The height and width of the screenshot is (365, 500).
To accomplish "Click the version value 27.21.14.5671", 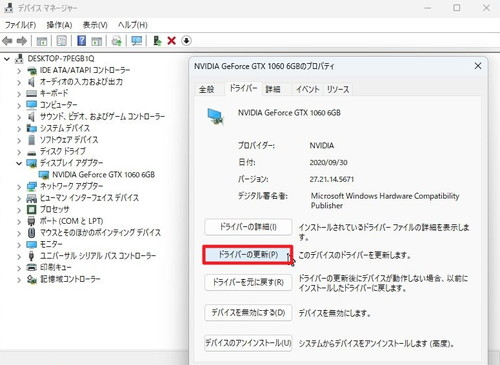I will 332,179.
